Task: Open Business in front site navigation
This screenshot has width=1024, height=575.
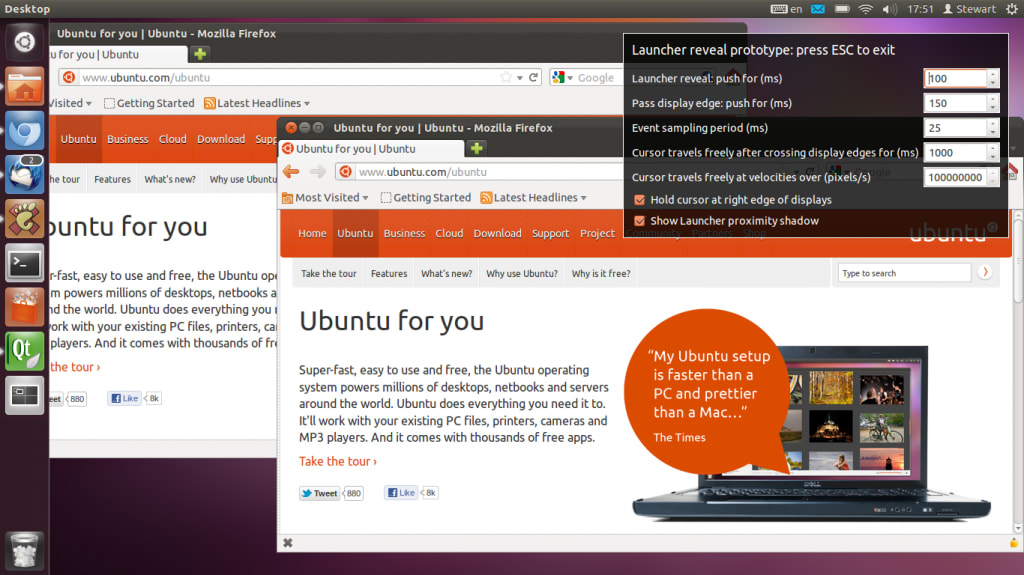Action: (x=404, y=233)
